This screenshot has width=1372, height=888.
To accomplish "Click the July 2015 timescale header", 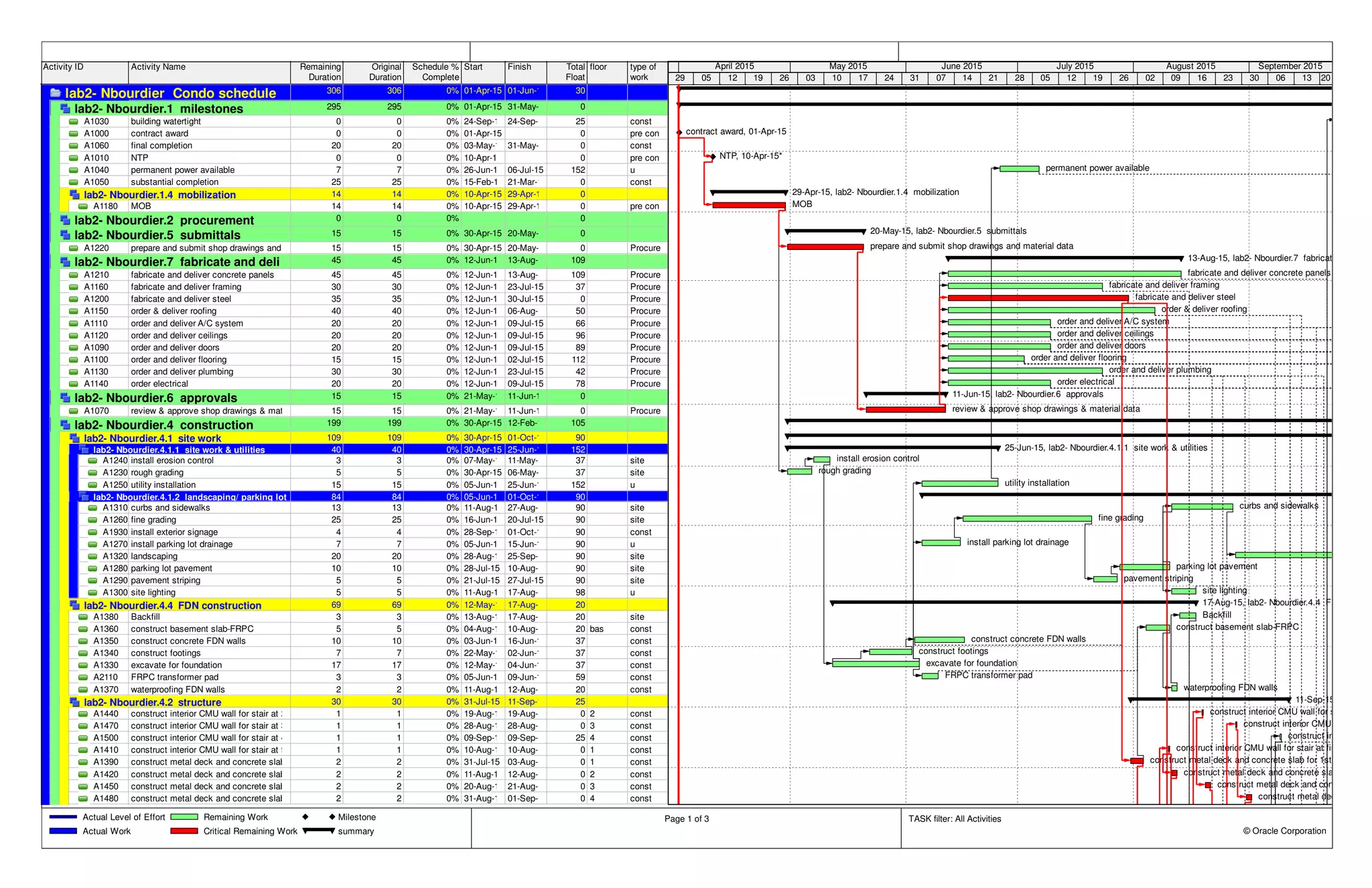I will (x=1075, y=66).
